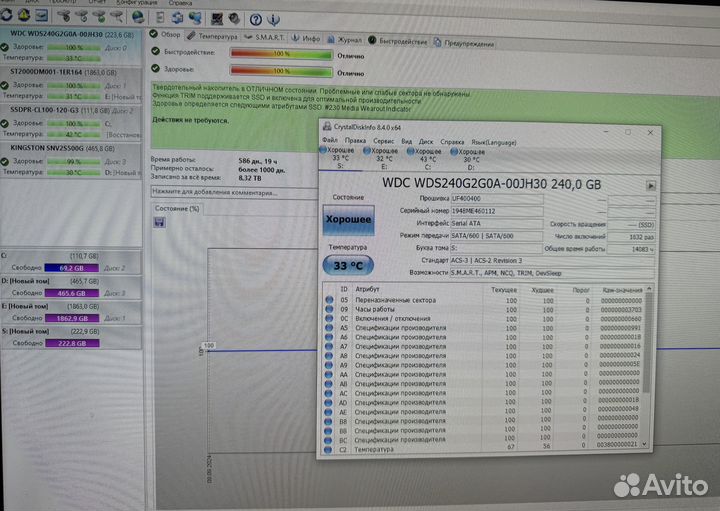Open help via the question mark icon
The height and width of the screenshot is (511, 720).
pos(256,19)
